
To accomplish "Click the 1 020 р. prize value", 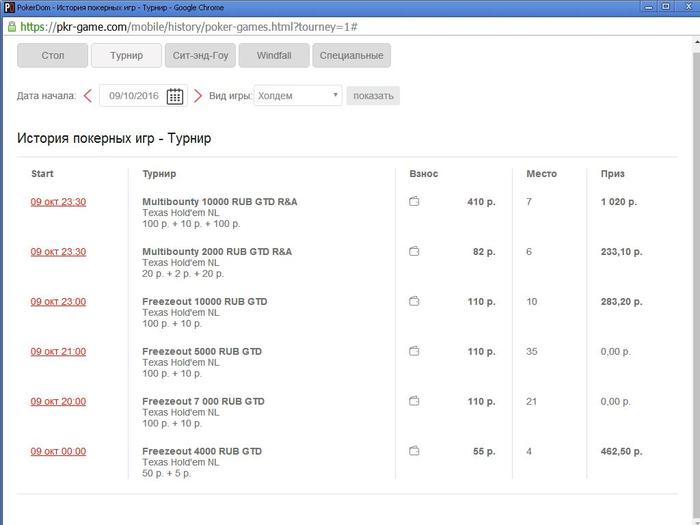I will 619,202.
